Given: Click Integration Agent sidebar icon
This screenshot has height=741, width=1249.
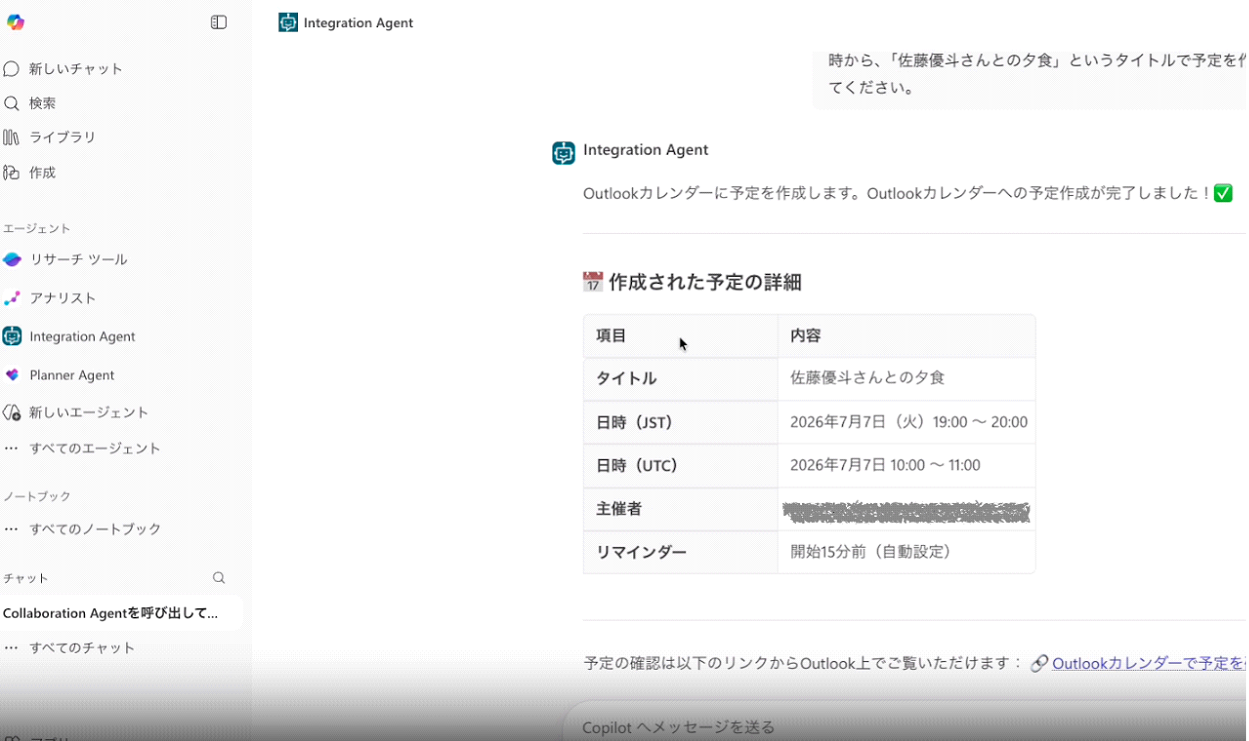Looking at the screenshot, I should (12, 336).
